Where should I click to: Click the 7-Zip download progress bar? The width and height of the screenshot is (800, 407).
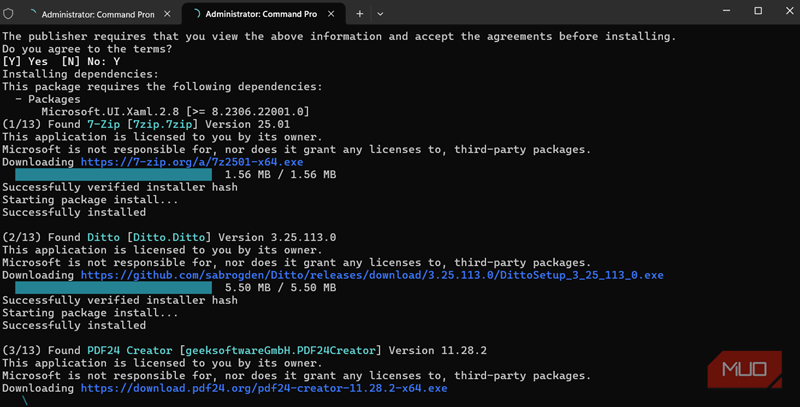tap(107, 174)
